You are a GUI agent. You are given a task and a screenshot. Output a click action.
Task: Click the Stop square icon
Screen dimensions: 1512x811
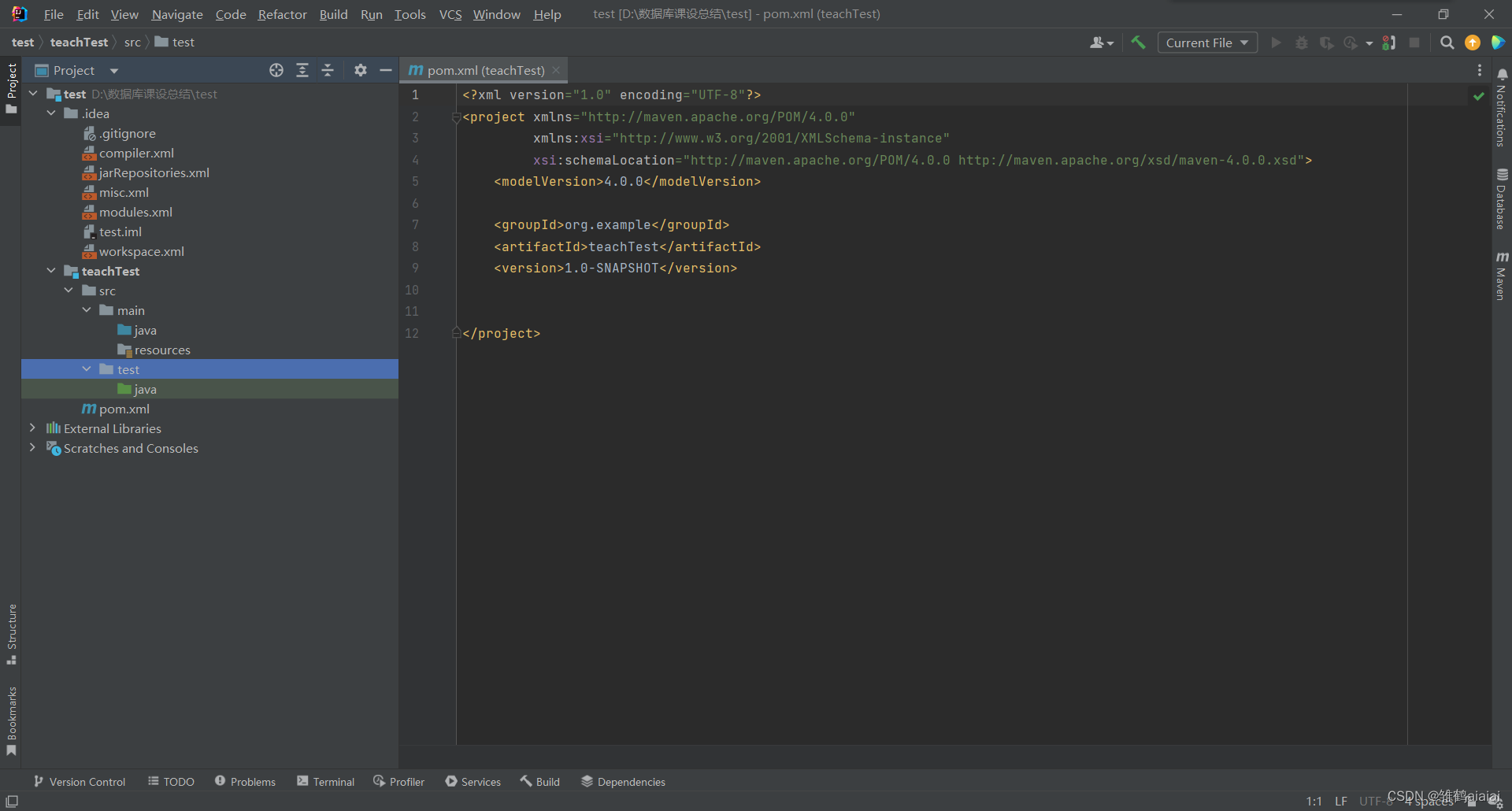1414,43
